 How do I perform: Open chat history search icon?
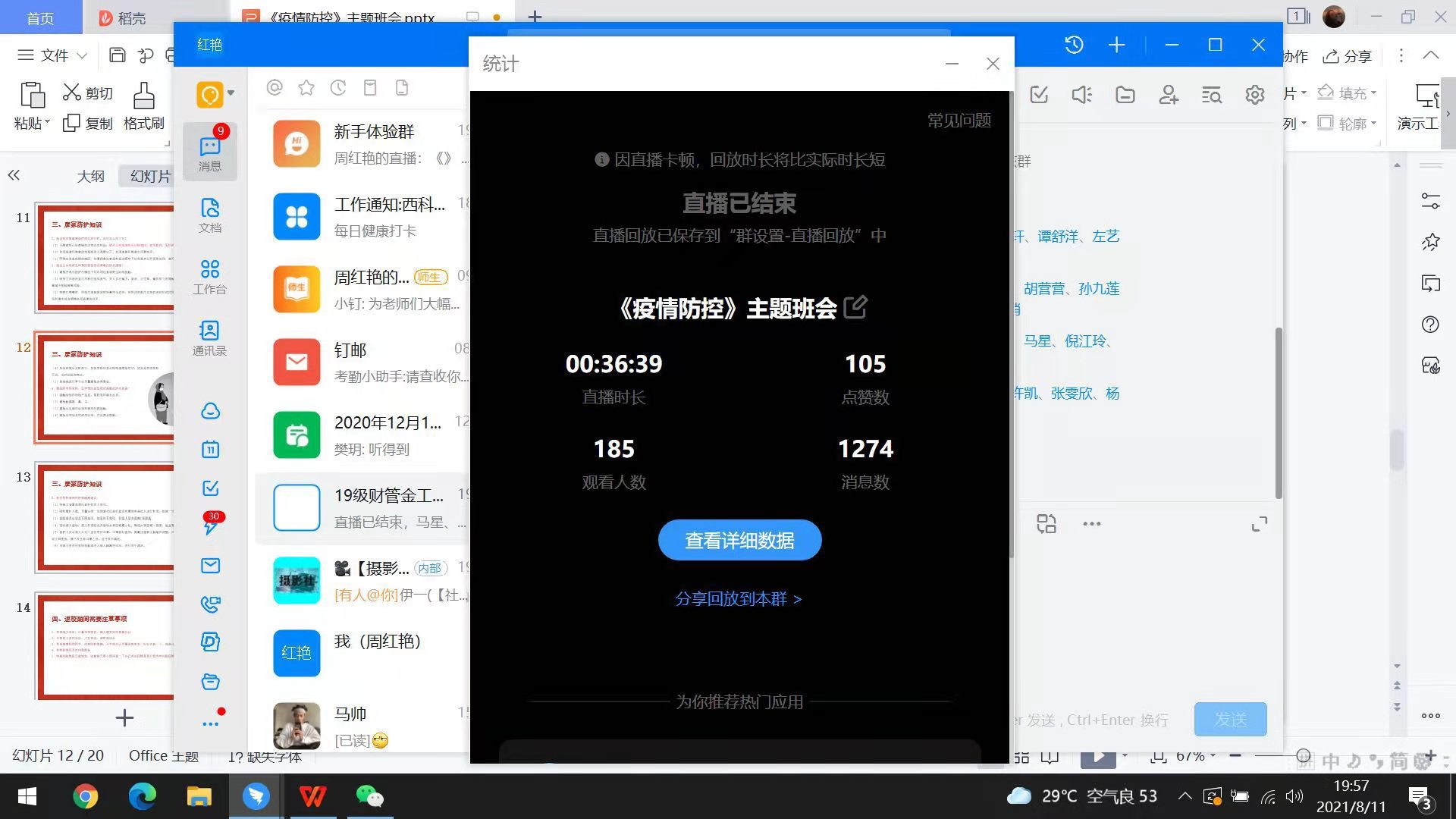tap(1212, 95)
